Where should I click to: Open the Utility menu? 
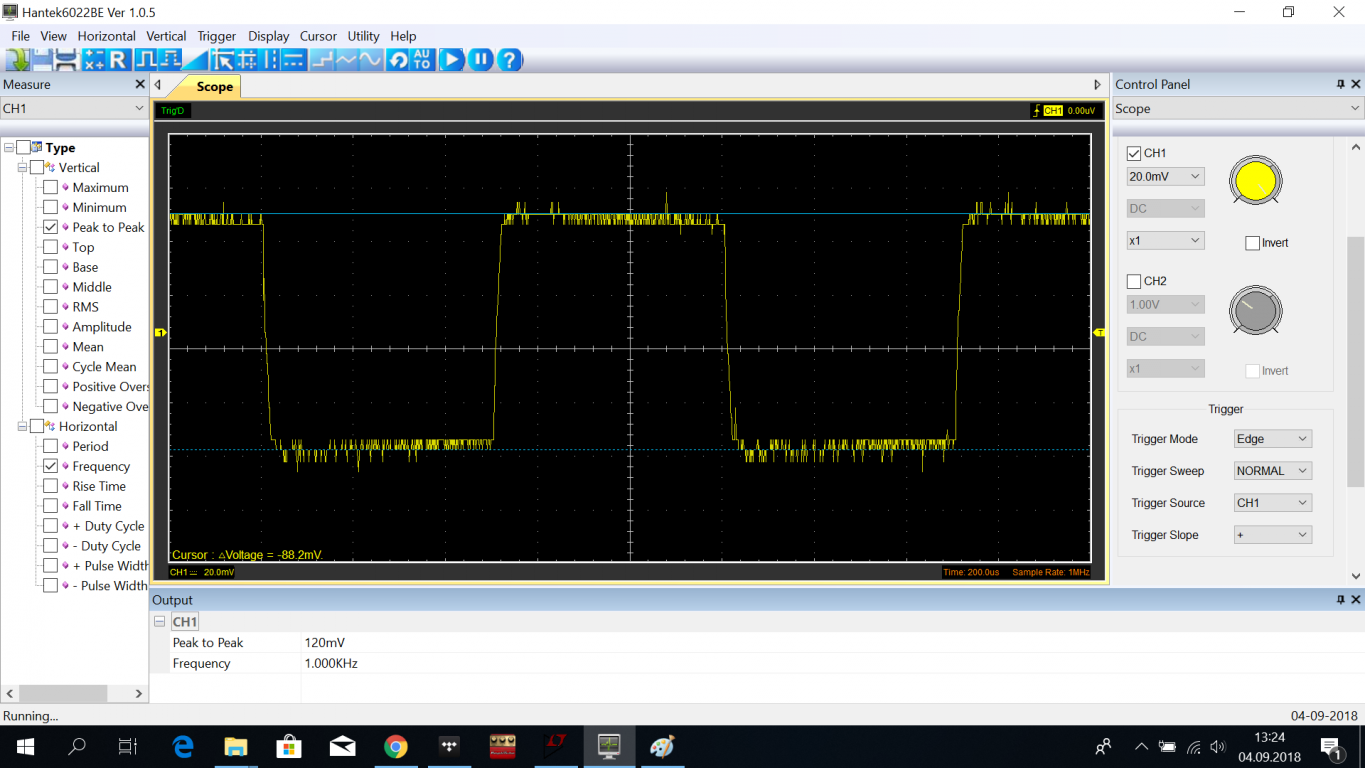tap(364, 36)
